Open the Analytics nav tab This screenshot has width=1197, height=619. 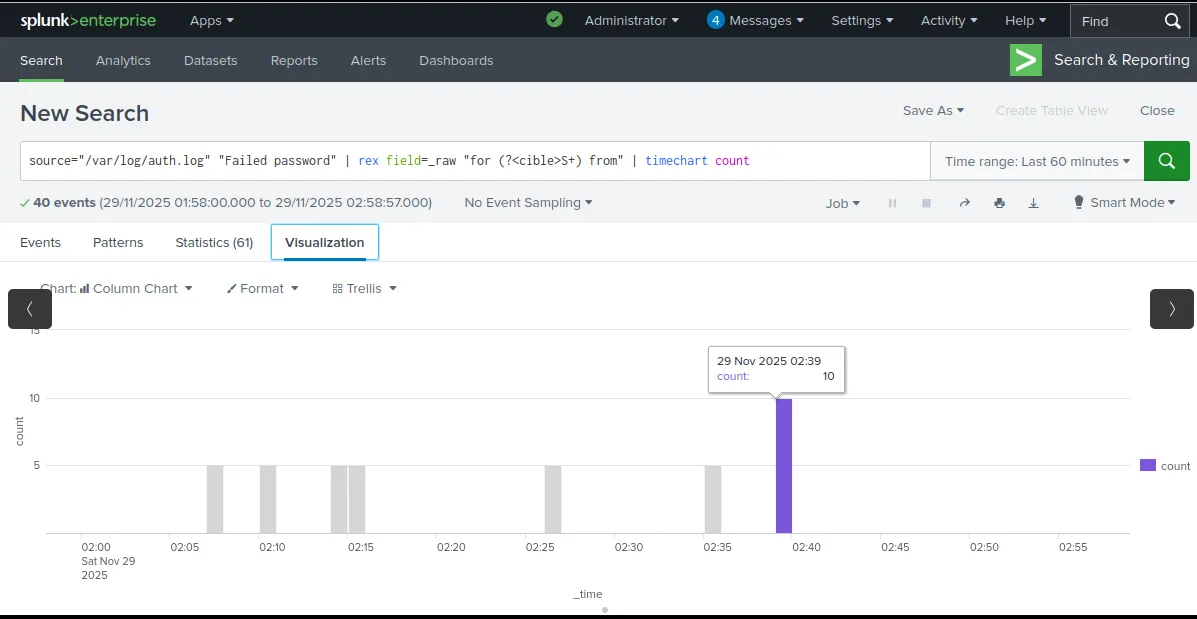123,60
